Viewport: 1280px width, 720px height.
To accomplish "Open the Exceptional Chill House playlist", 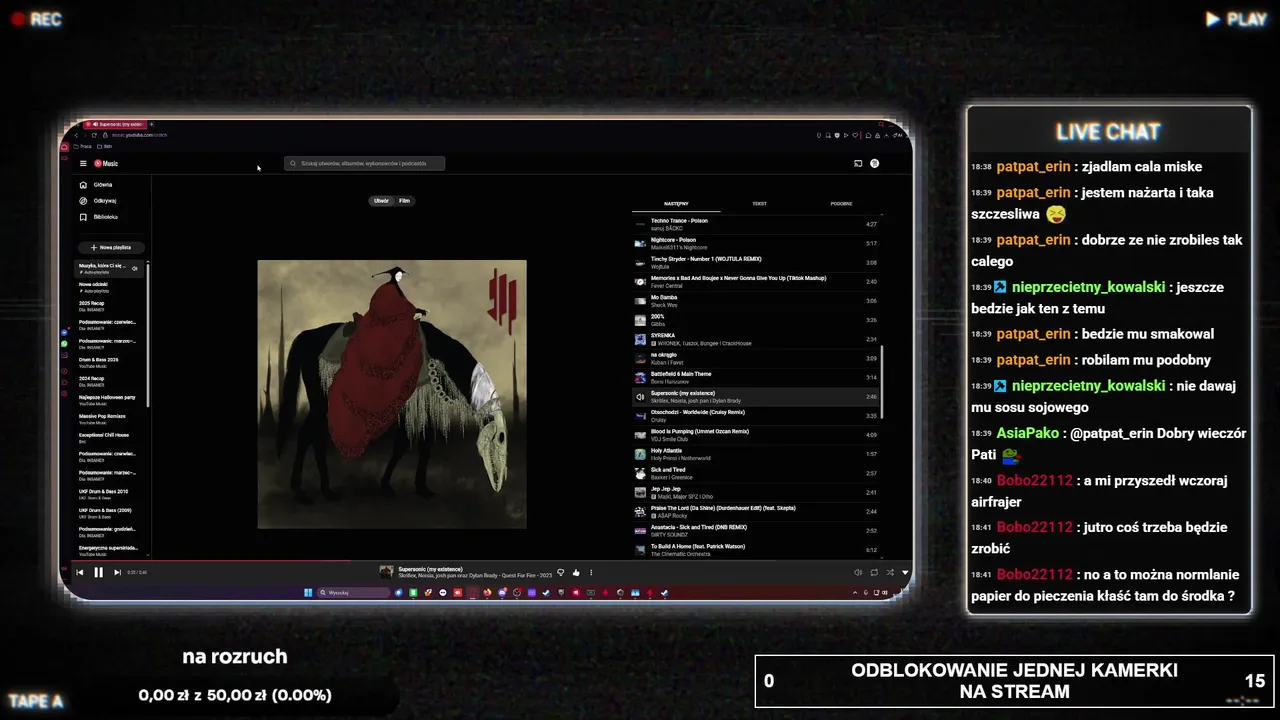I will pos(110,438).
